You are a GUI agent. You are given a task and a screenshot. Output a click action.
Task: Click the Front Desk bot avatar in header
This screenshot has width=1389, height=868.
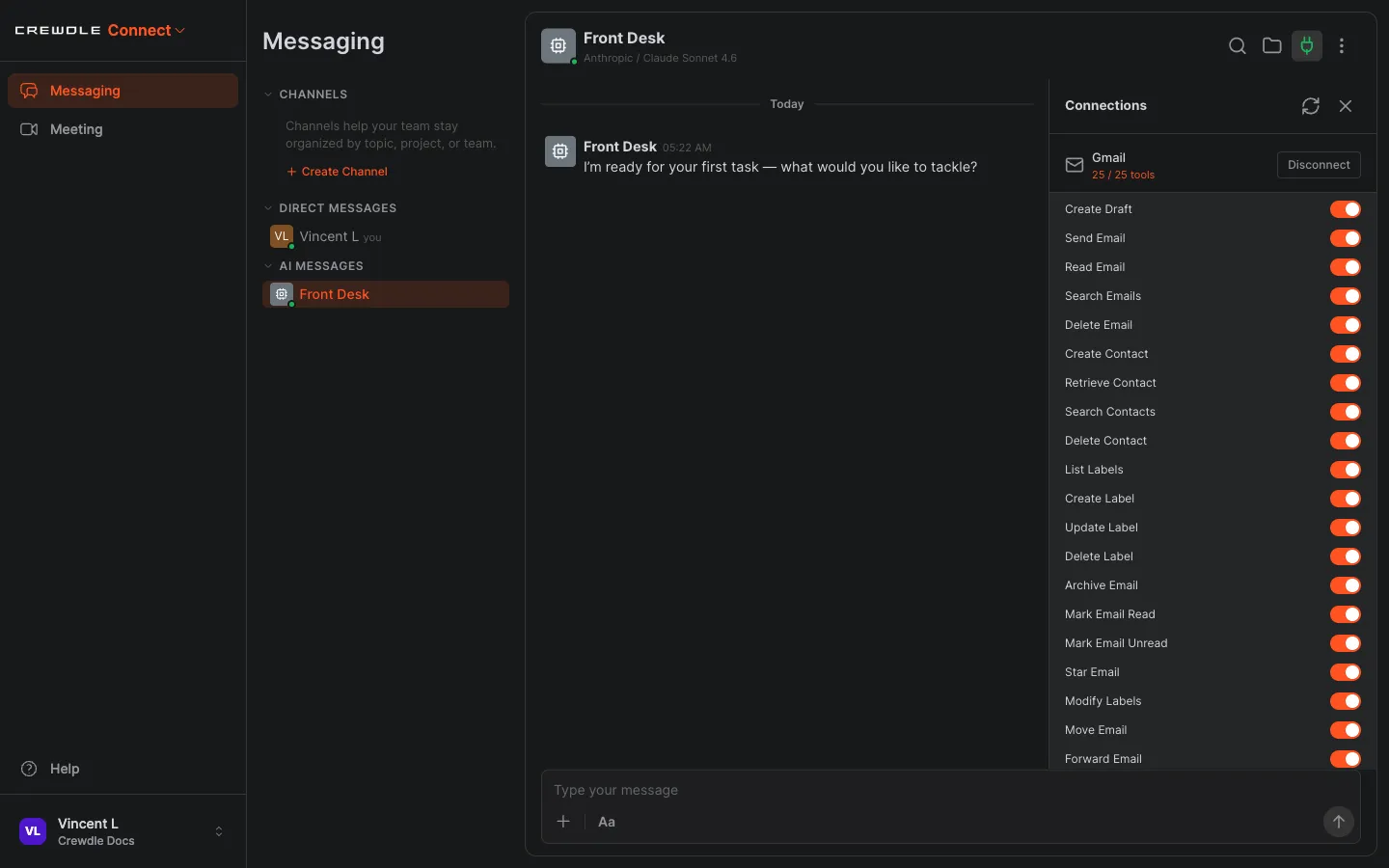[x=558, y=45]
